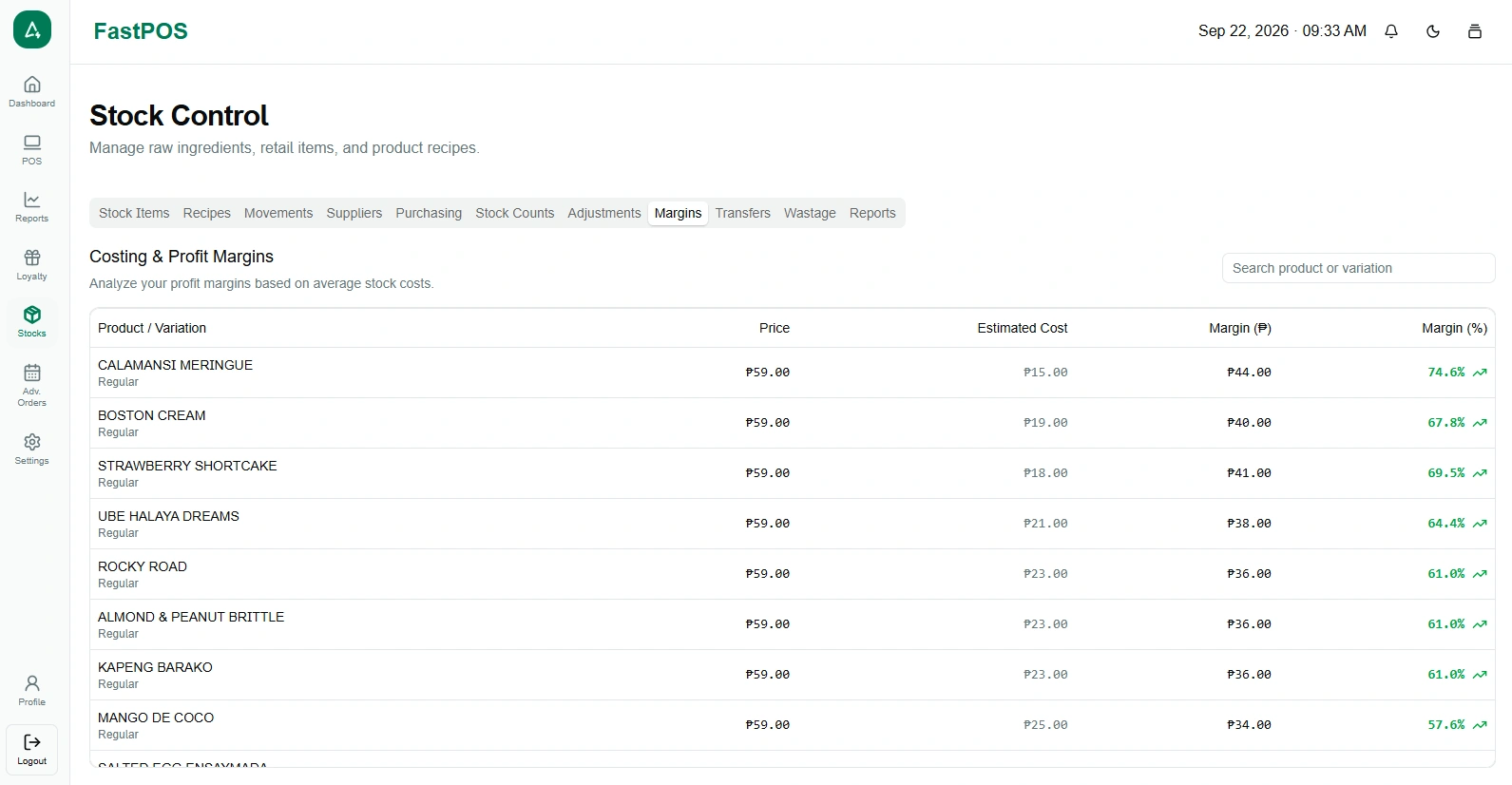Open the Transfers tab
This screenshot has width=1512, height=785.
pyautogui.click(x=743, y=213)
